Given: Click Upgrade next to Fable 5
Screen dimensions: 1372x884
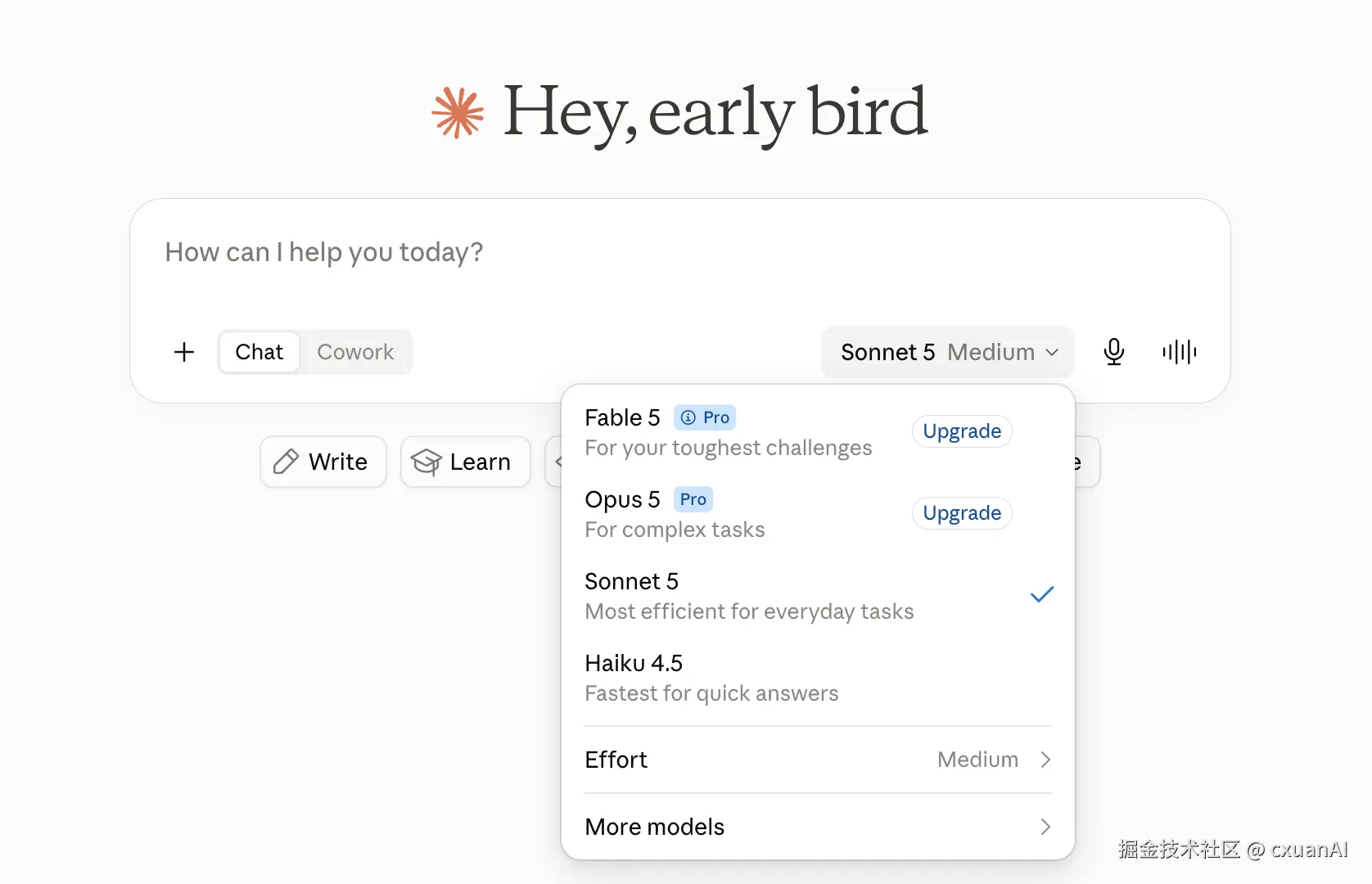Looking at the screenshot, I should [x=962, y=431].
